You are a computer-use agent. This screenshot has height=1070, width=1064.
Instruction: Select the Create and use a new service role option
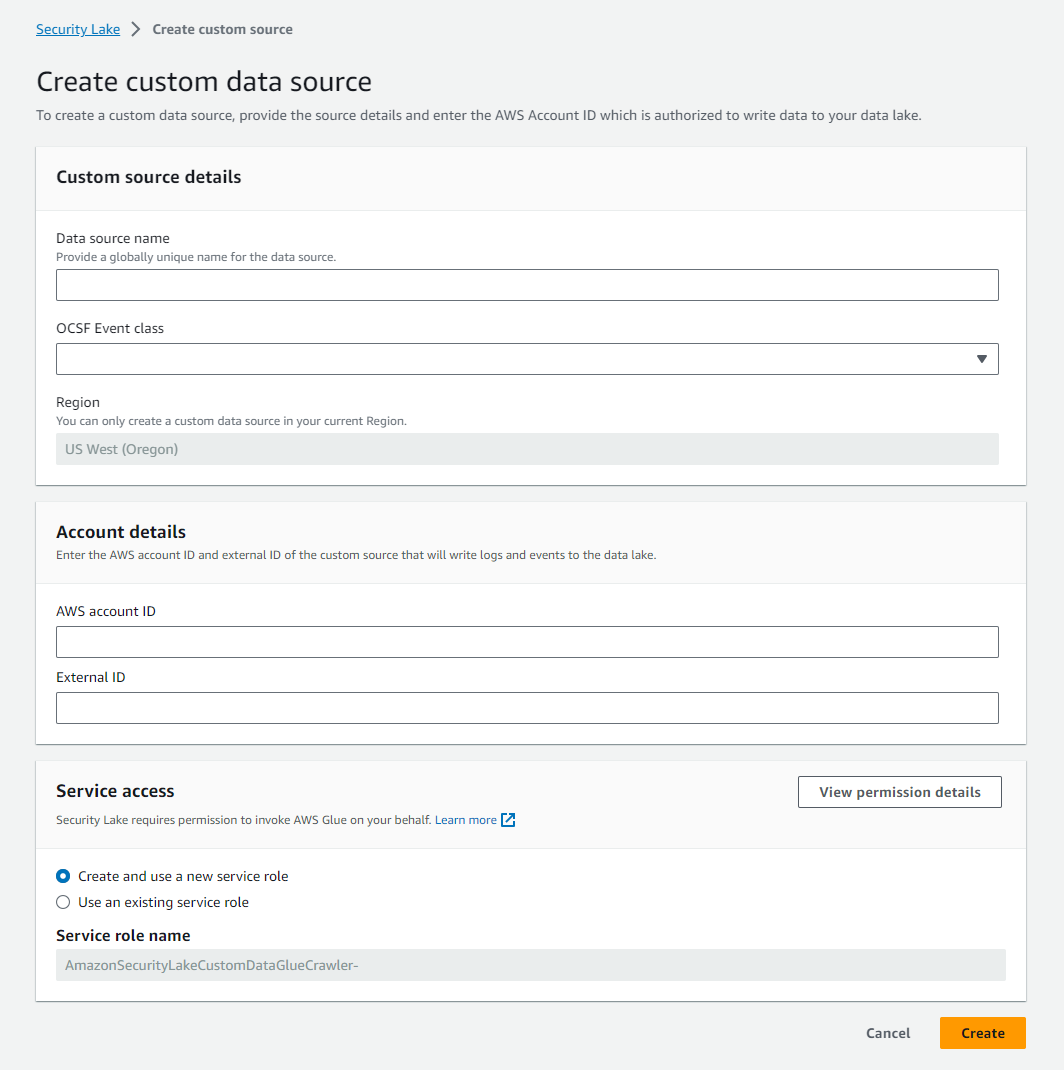[x=63, y=875]
